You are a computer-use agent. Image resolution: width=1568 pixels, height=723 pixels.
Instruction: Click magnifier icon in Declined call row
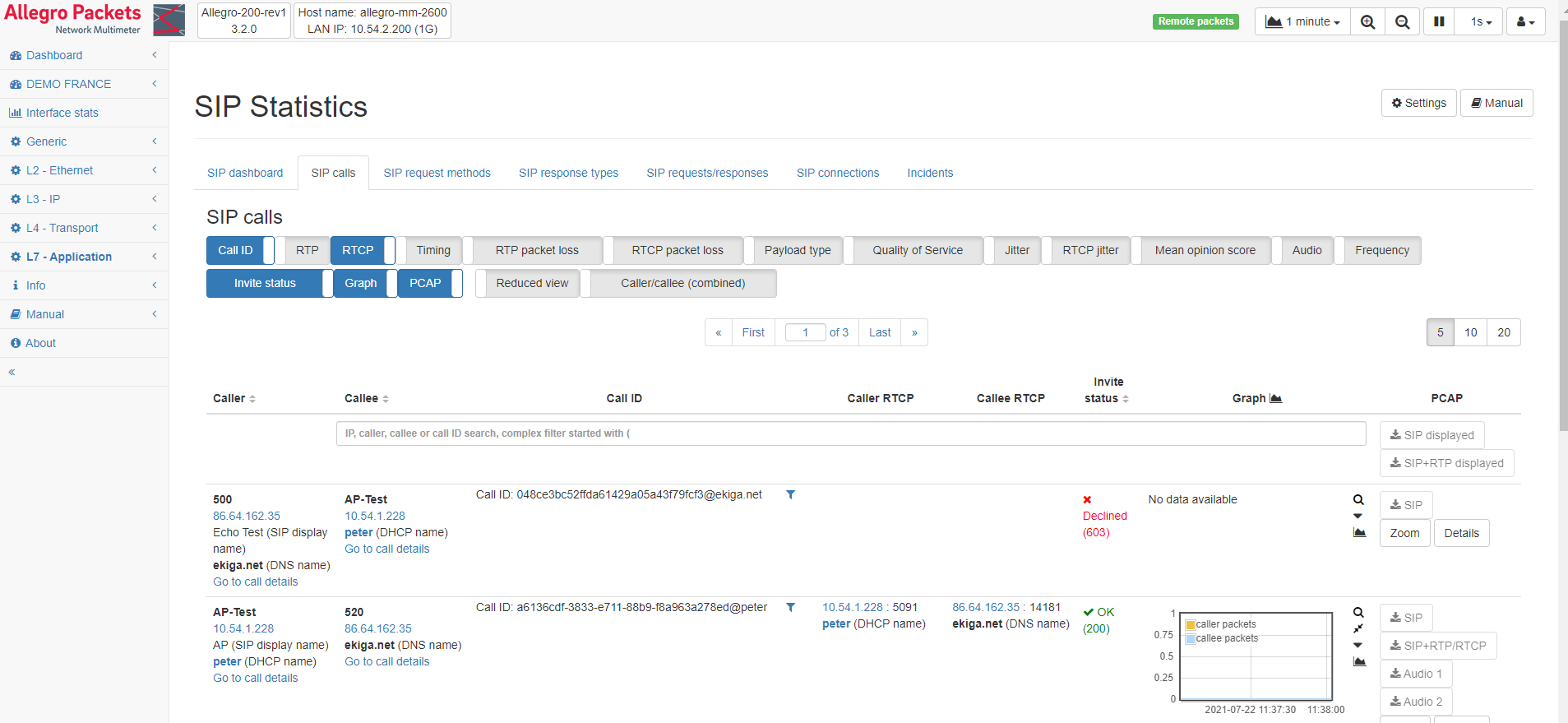click(x=1358, y=499)
